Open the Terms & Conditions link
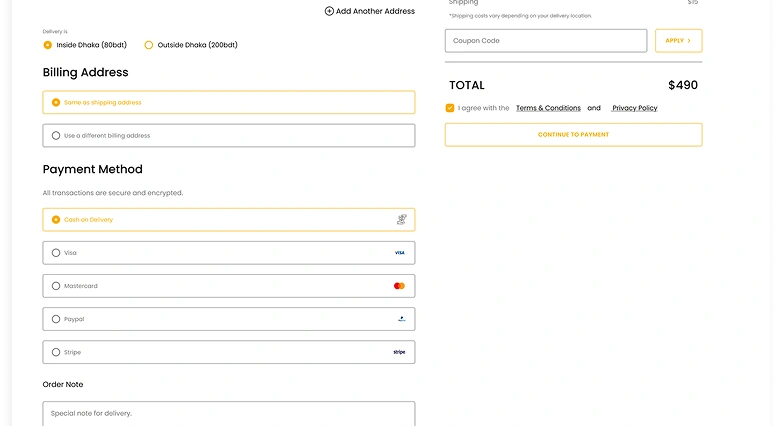Viewport: 778px width, 426px height. coord(548,108)
